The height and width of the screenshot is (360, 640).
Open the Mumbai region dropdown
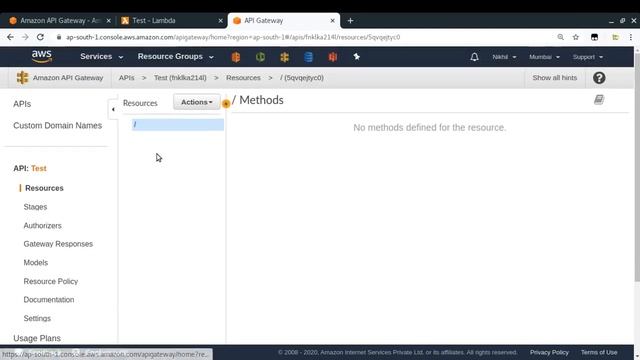pyautogui.click(x=544, y=57)
